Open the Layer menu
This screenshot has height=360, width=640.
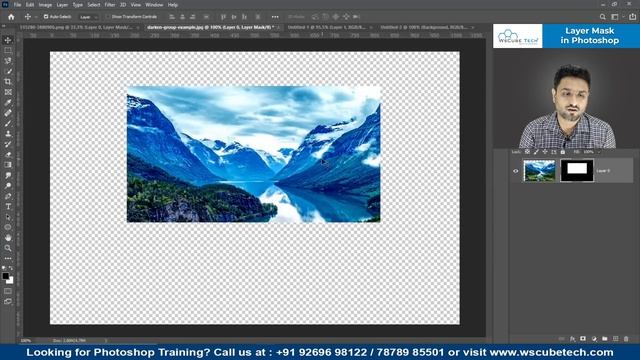coord(62,5)
